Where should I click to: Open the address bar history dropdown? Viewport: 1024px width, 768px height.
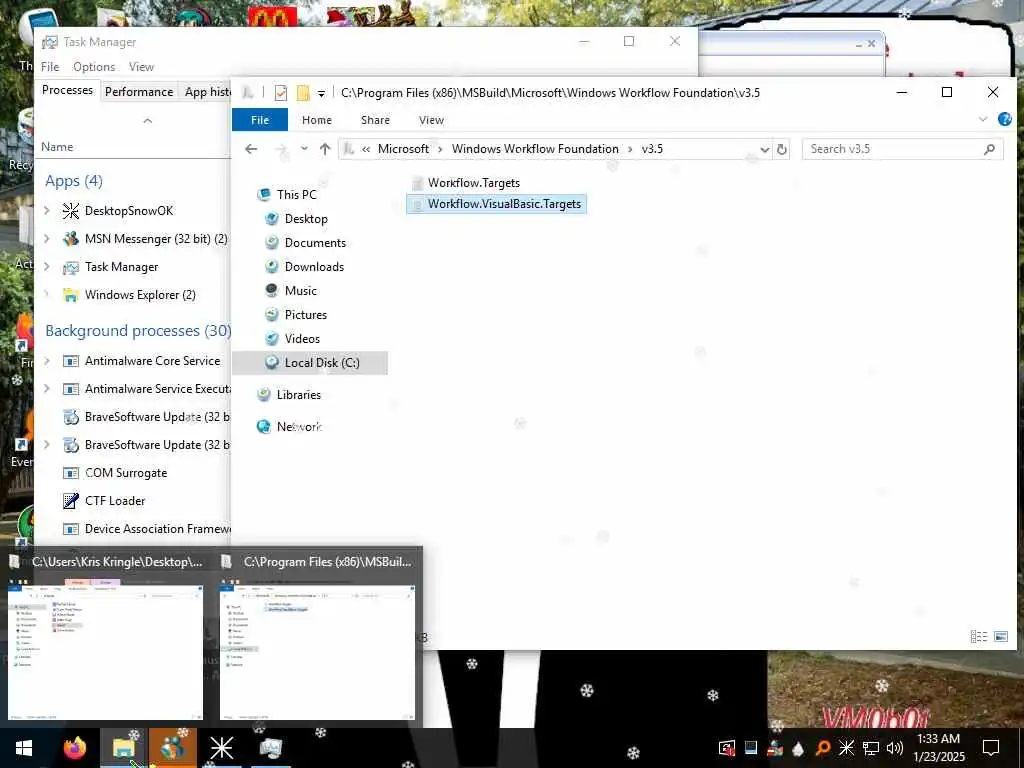point(765,150)
